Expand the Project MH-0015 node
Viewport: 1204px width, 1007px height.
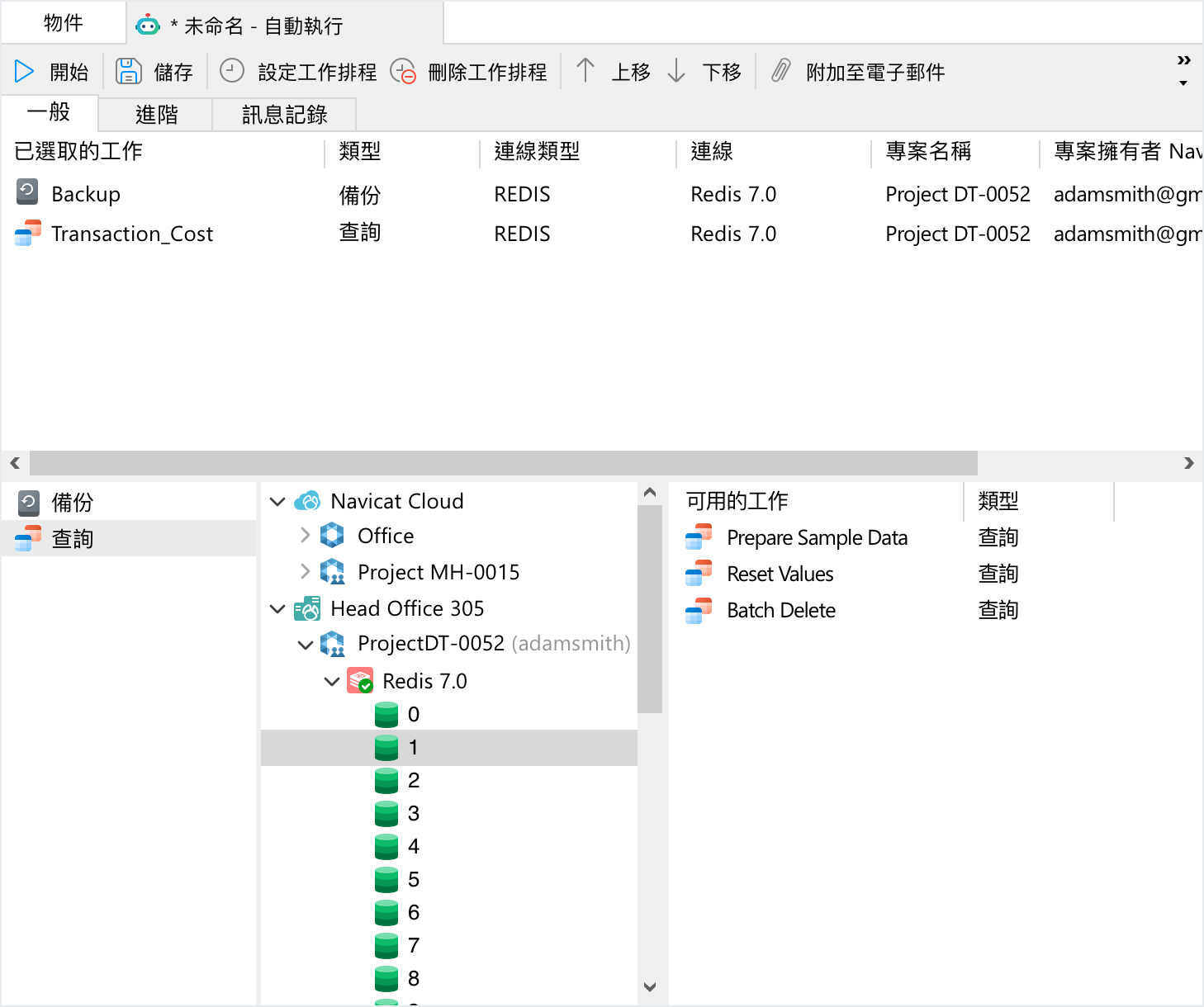pos(305,572)
